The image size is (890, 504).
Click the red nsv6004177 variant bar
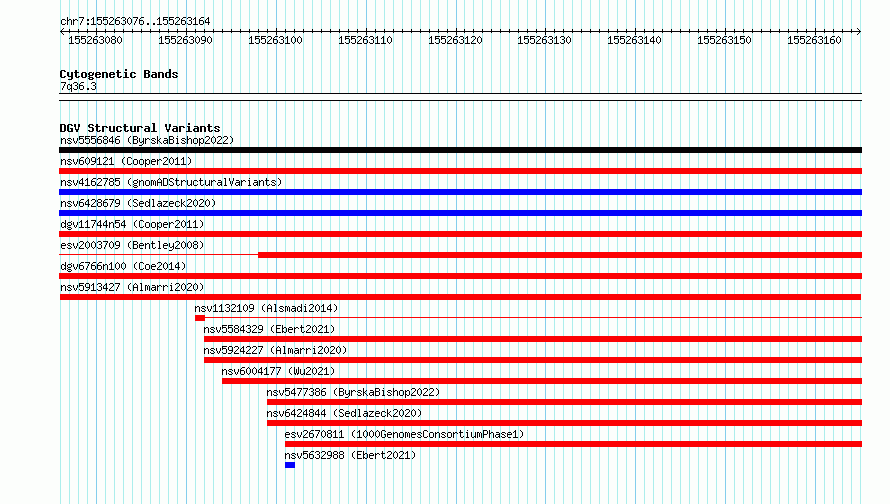542,381
